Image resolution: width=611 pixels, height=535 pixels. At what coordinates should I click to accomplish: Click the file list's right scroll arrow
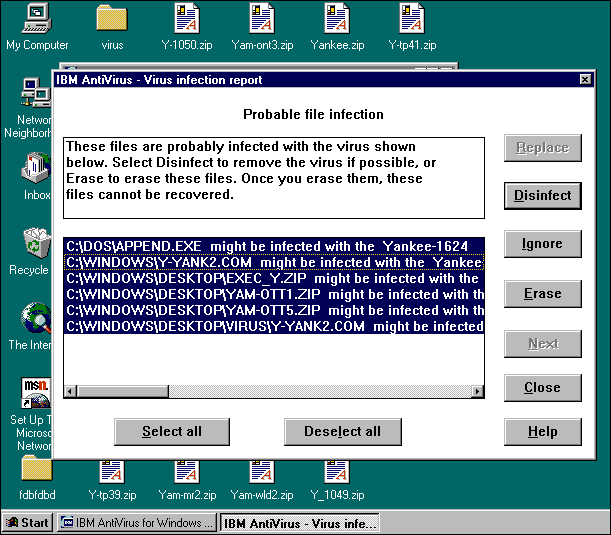pos(477,391)
